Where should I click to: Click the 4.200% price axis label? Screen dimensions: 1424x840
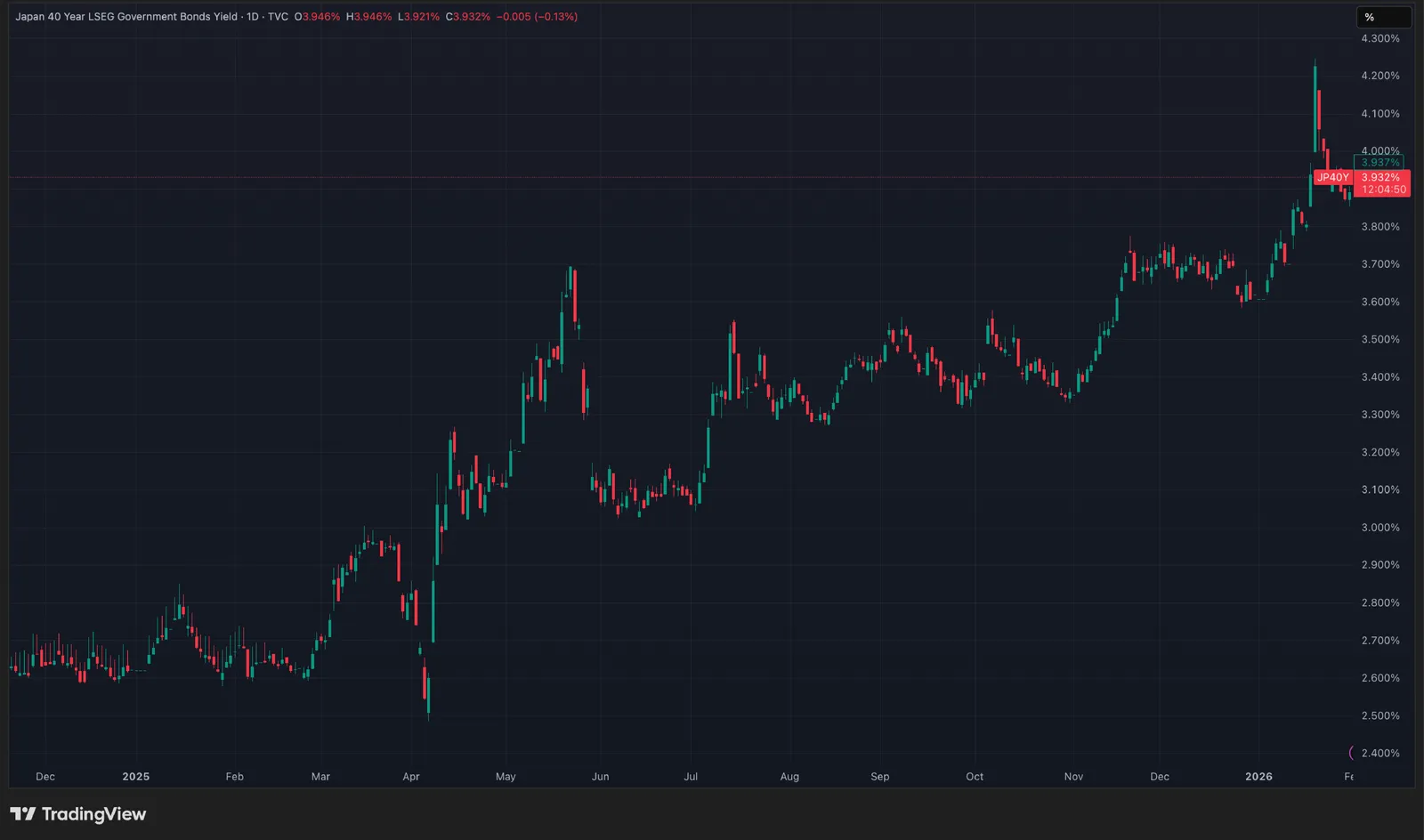click(1380, 76)
